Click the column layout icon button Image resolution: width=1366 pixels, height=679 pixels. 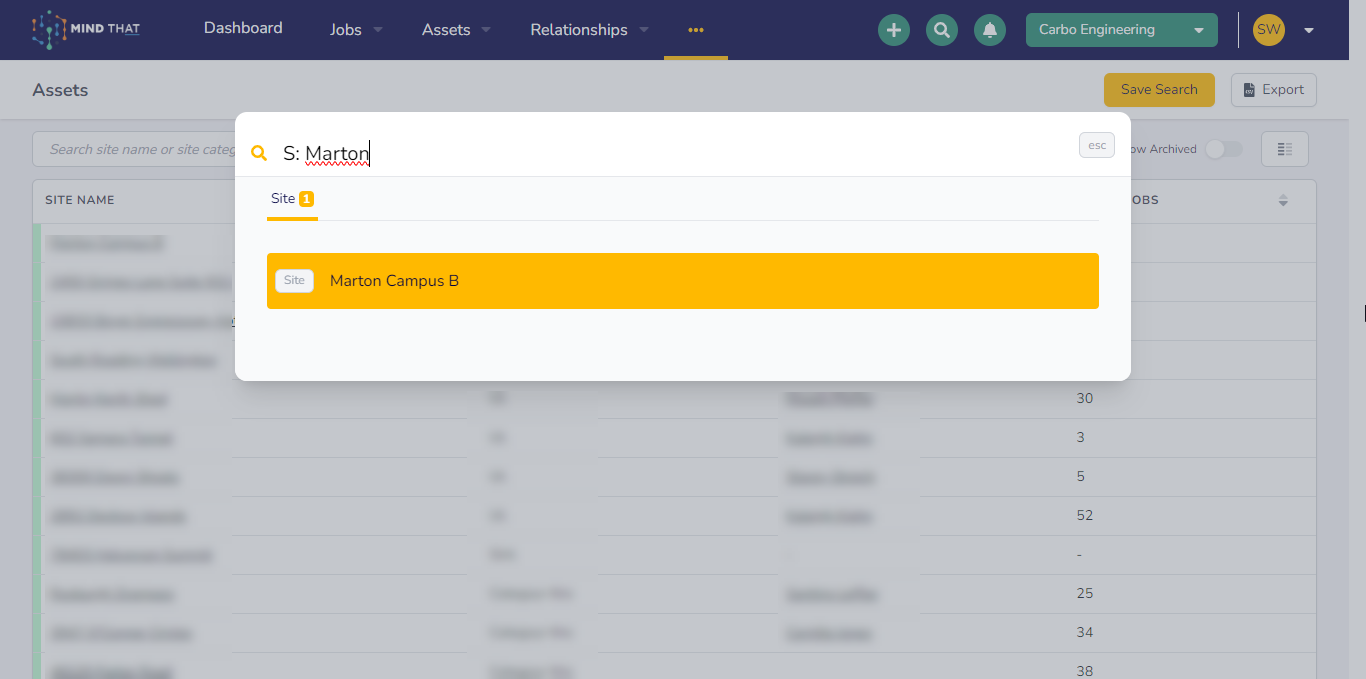pos(1285,149)
